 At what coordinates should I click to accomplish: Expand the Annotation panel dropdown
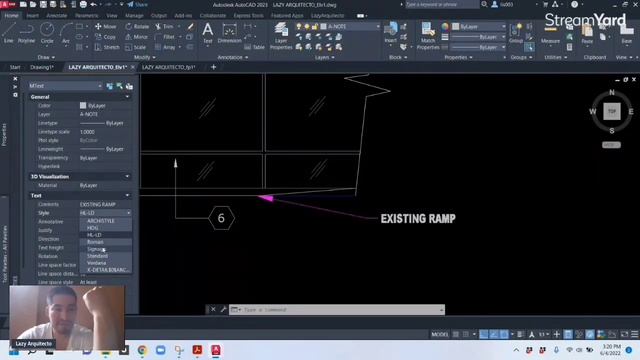click(233, 58)
